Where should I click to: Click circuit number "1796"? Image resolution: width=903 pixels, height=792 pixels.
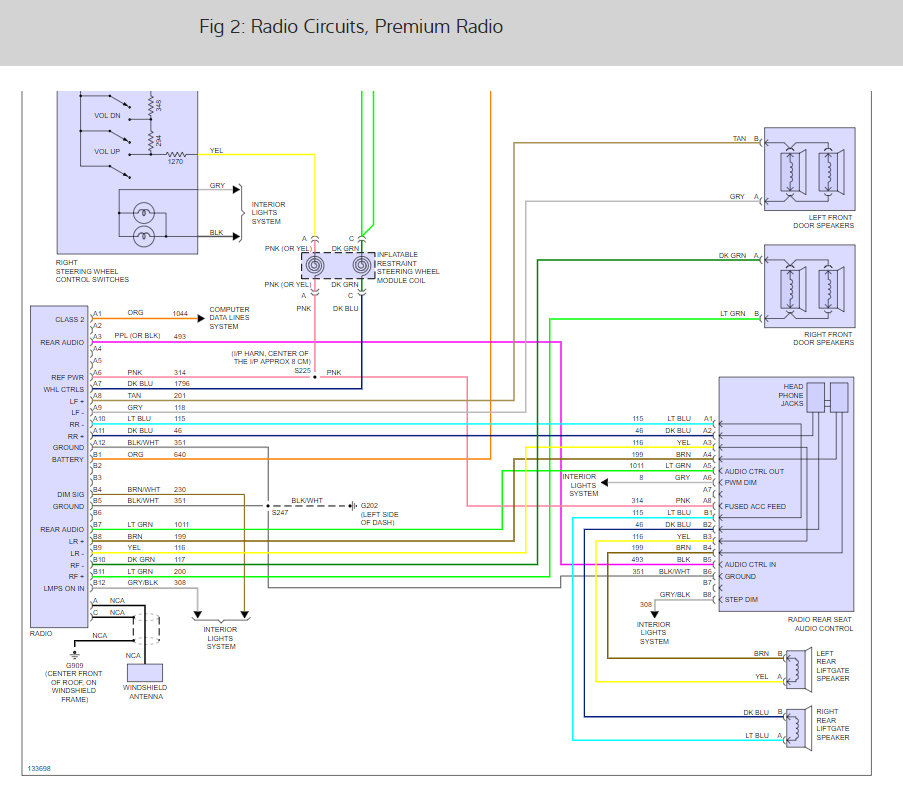tap(181, 384)
